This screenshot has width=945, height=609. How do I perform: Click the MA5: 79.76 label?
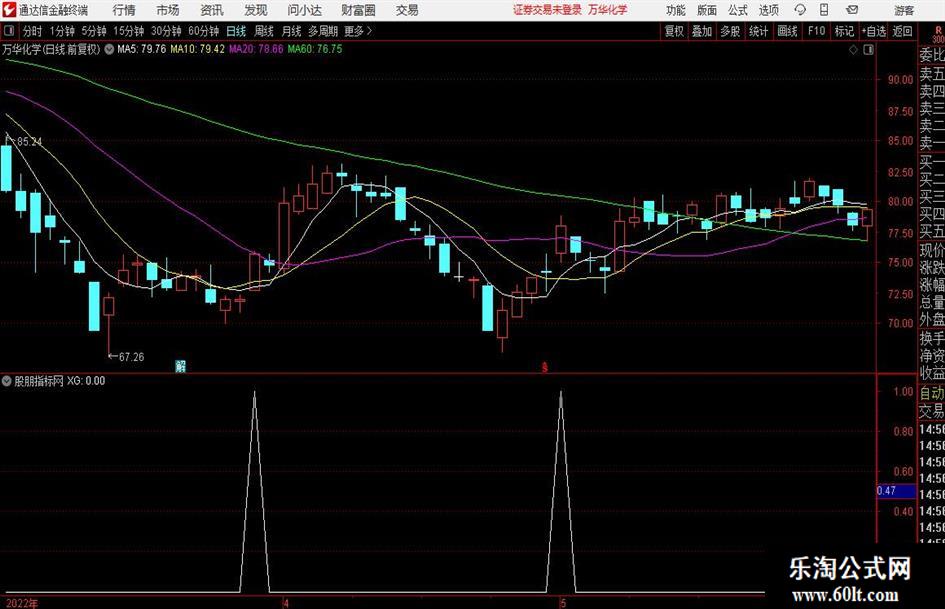[x=142, y=49]
